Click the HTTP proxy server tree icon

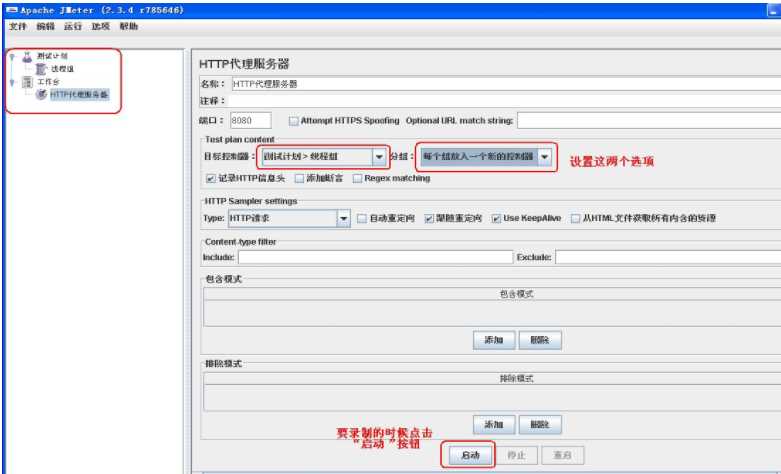click(41, 95)
